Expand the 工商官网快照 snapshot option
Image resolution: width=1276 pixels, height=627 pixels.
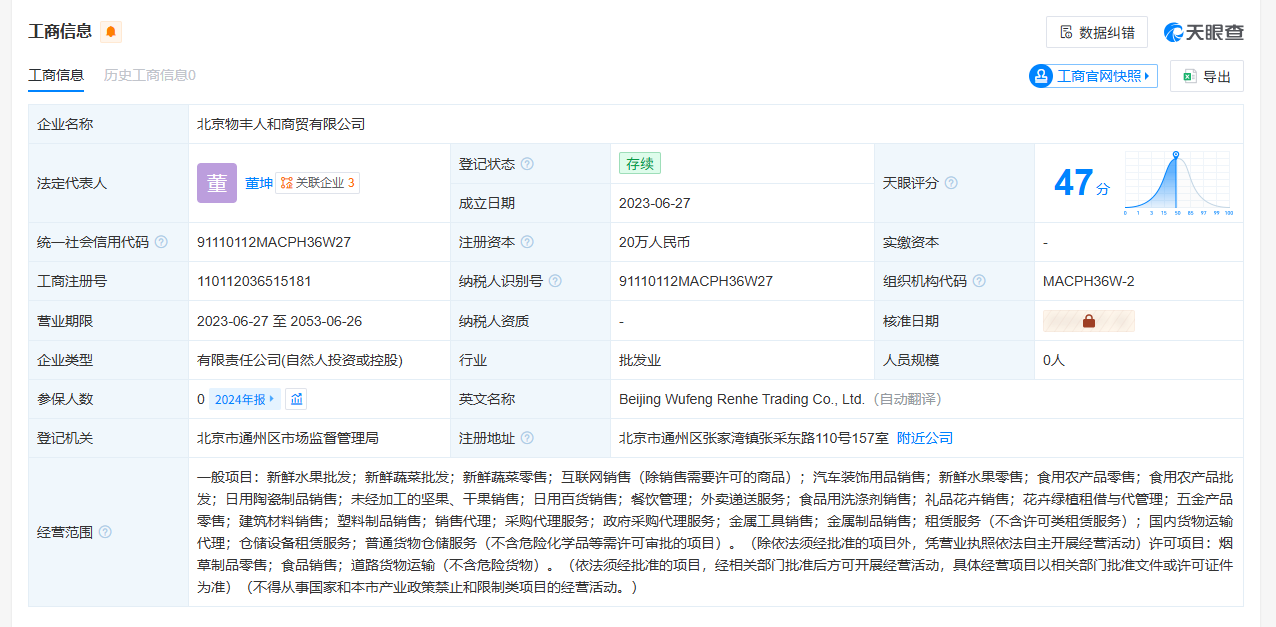click(x=1093, y=76)
